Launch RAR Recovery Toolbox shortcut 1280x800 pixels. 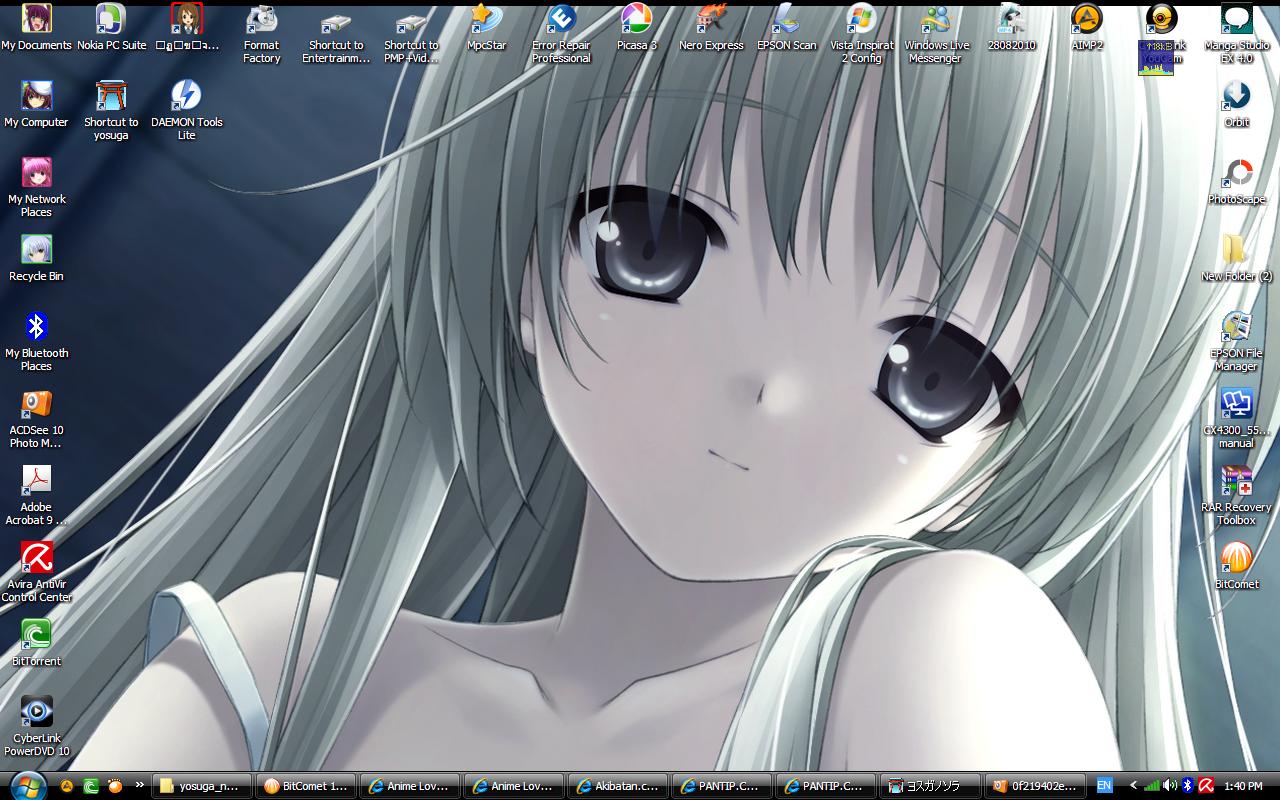tap(1237, 496)
